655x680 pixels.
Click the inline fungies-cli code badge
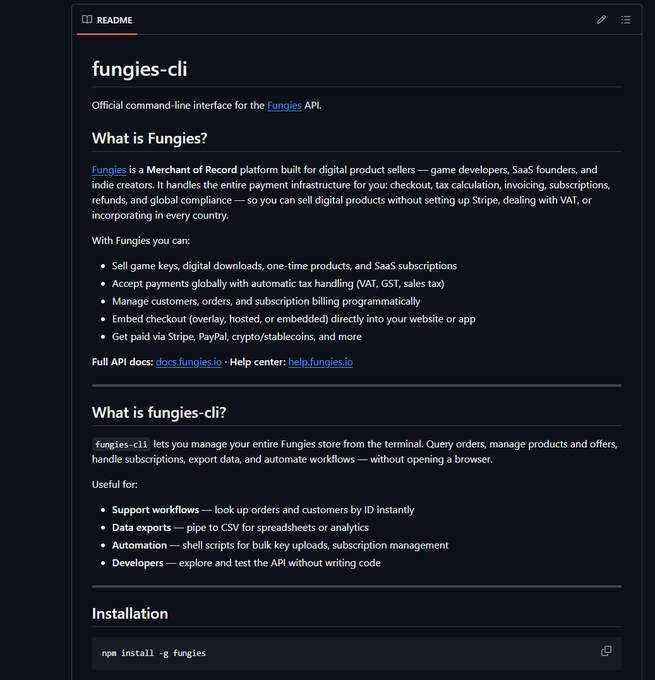[121, 444]
